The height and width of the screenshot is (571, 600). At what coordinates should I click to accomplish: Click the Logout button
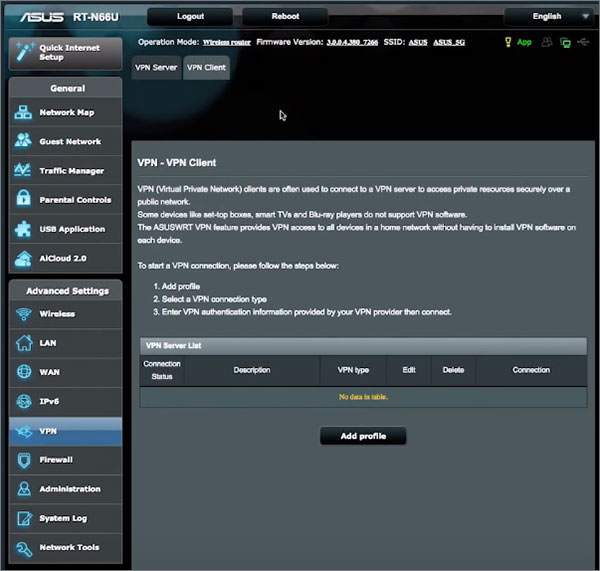pos(190,16)
